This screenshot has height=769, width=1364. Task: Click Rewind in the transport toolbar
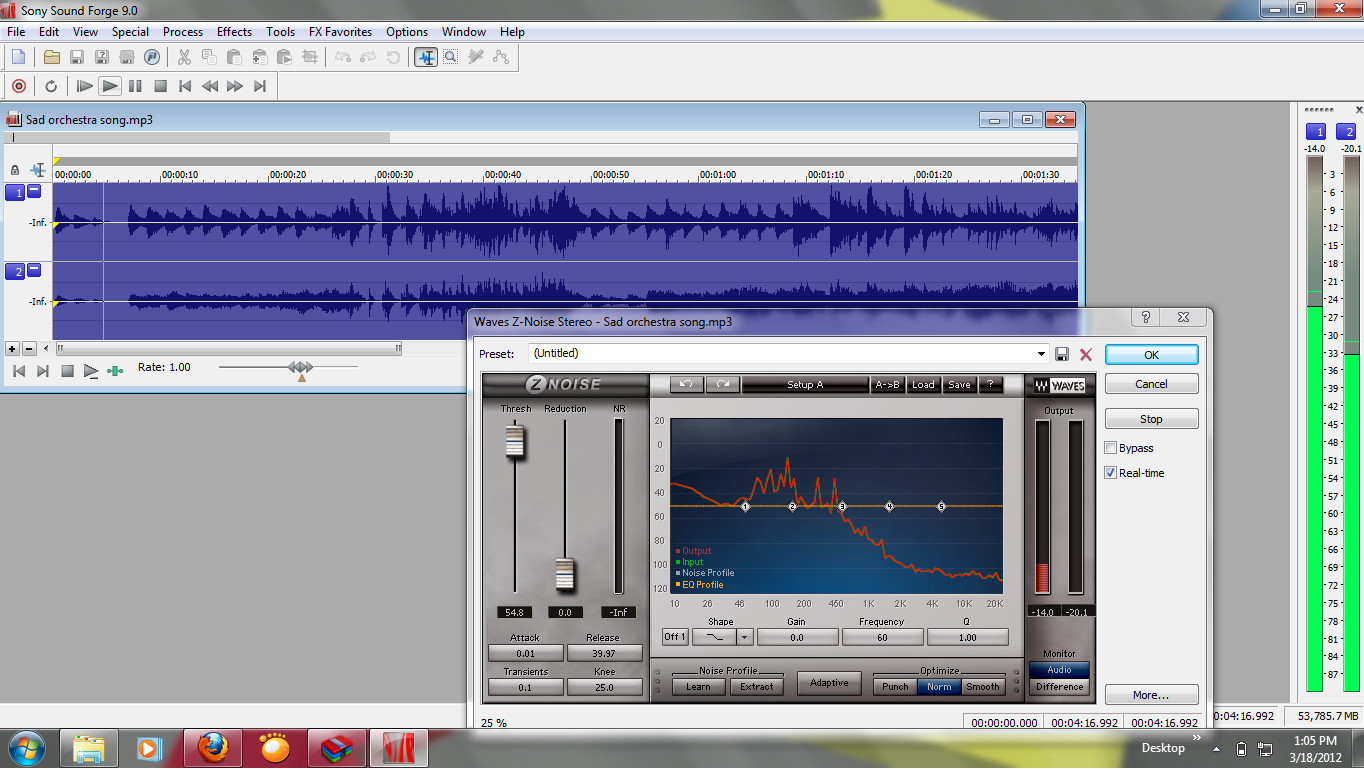[210, 86]
